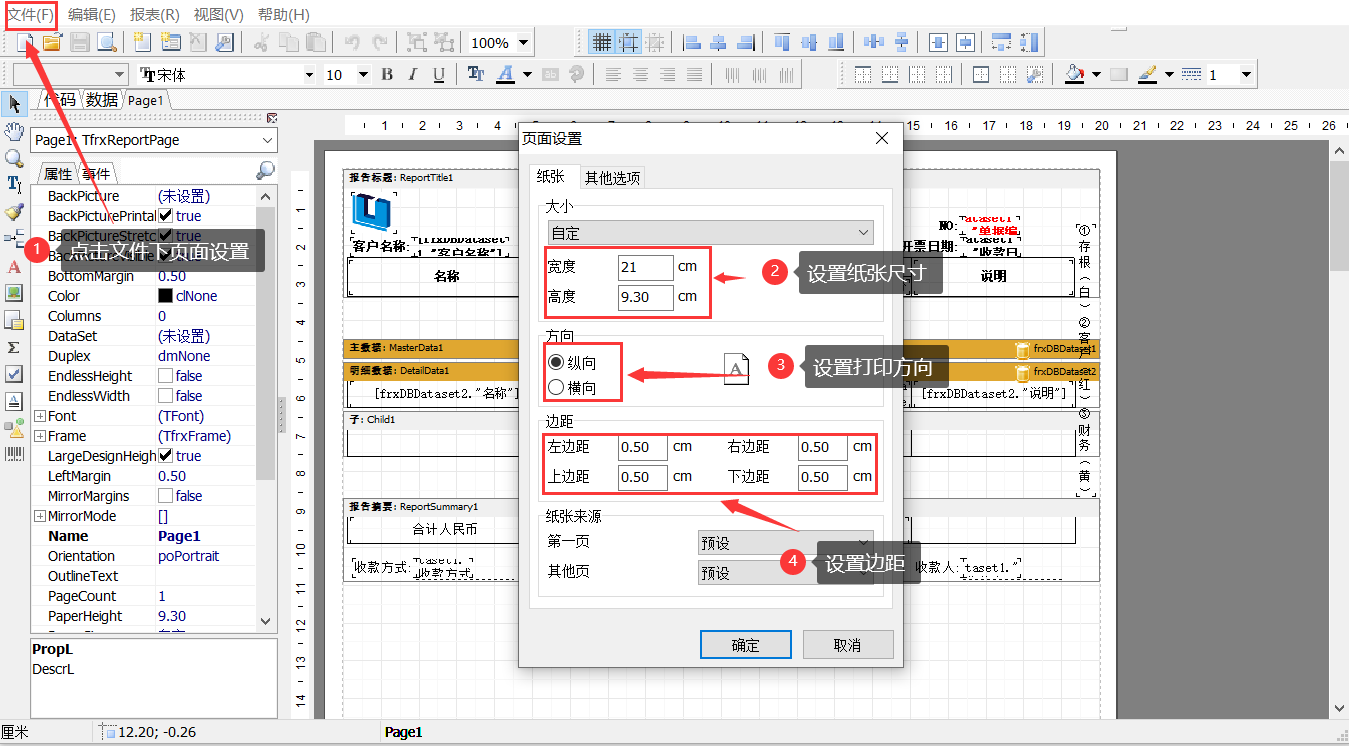Click the Duplex dmNone value
Image resolution: width=1349 pixels, height=746 pixels.
[x=184, y=356]
